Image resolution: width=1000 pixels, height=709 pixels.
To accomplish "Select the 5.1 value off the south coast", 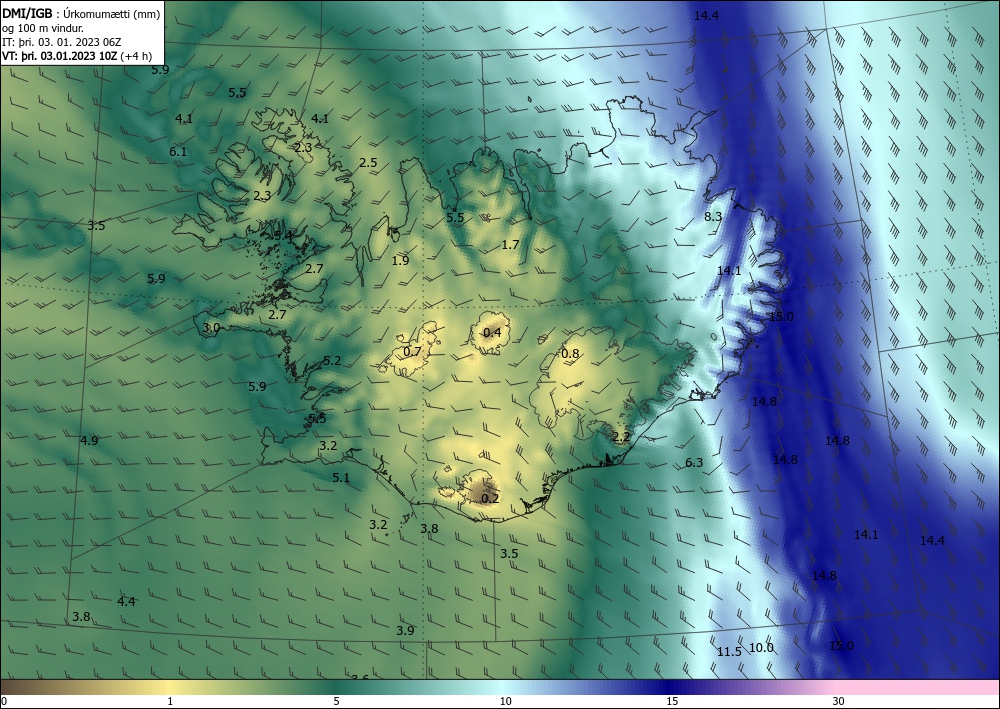I will pos(341,478).
